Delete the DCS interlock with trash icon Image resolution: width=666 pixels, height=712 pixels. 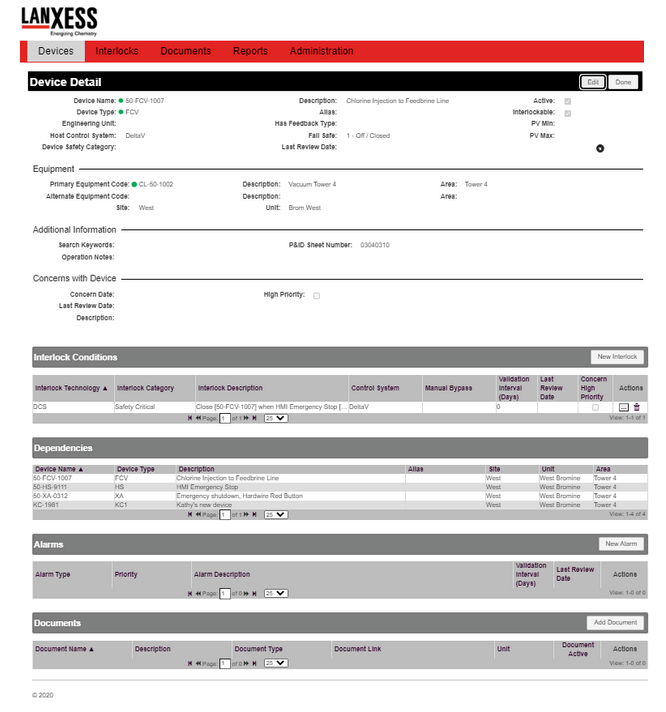tap(636, 407)
